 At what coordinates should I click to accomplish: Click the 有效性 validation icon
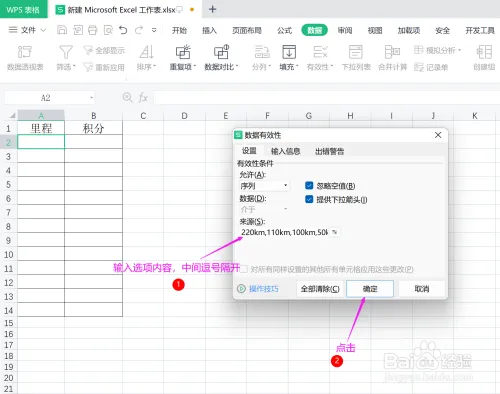click(320, 52)
